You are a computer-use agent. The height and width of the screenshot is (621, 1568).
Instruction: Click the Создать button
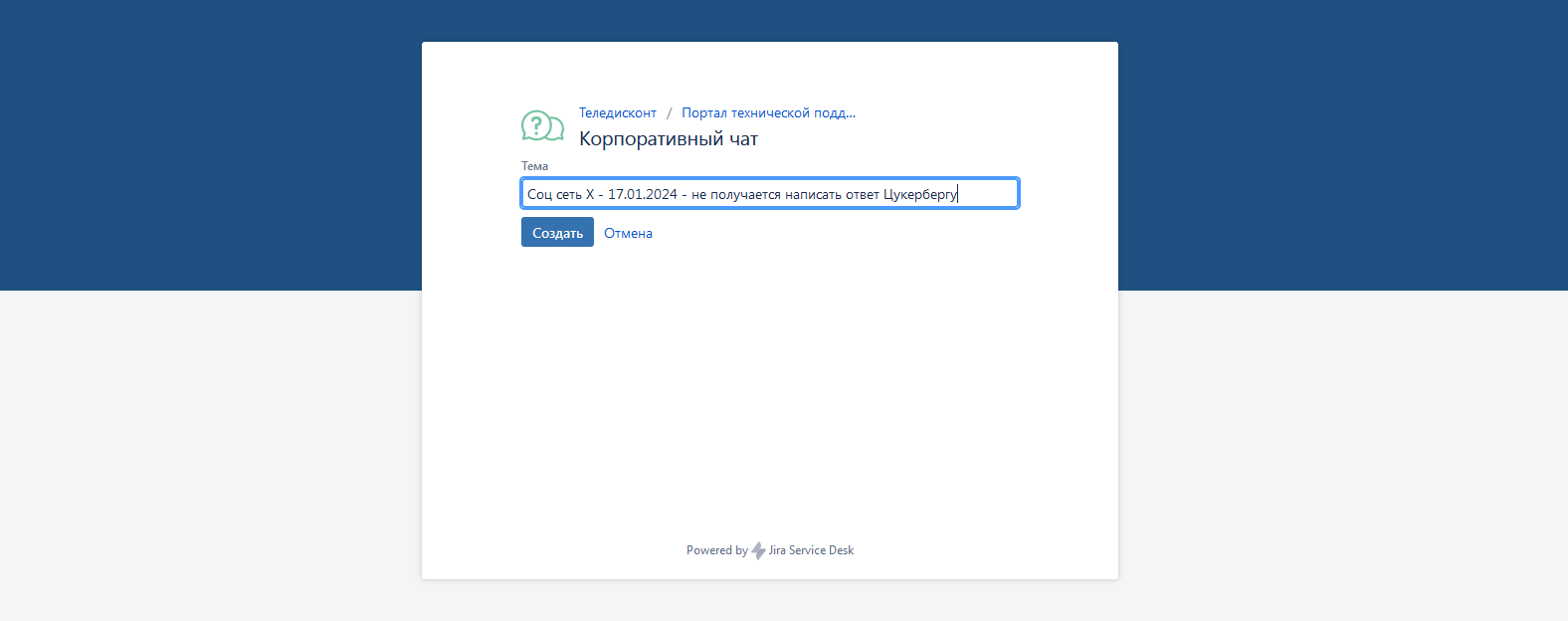(557, 232)
